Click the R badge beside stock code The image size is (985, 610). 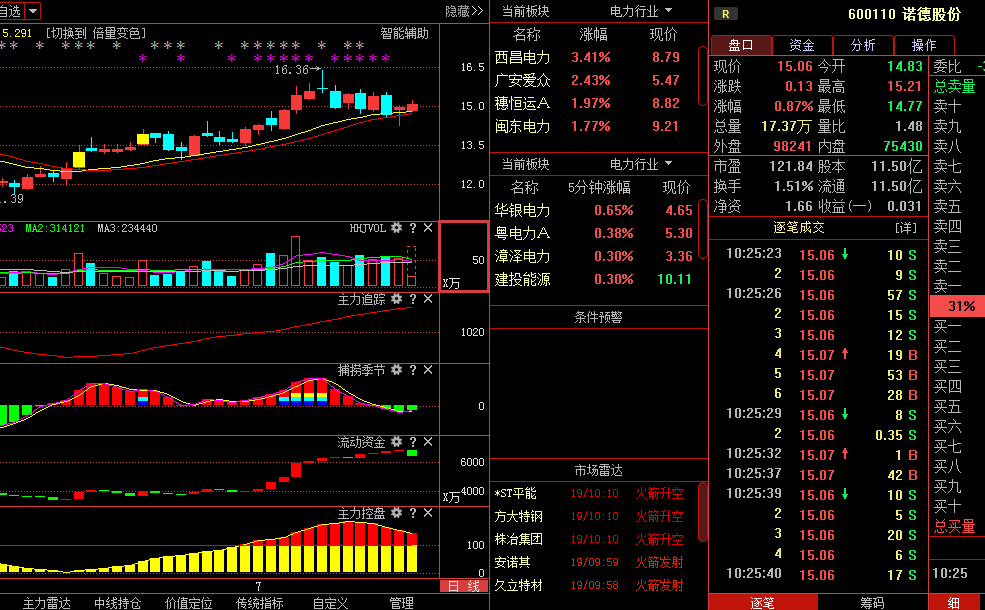pos(726,14)
